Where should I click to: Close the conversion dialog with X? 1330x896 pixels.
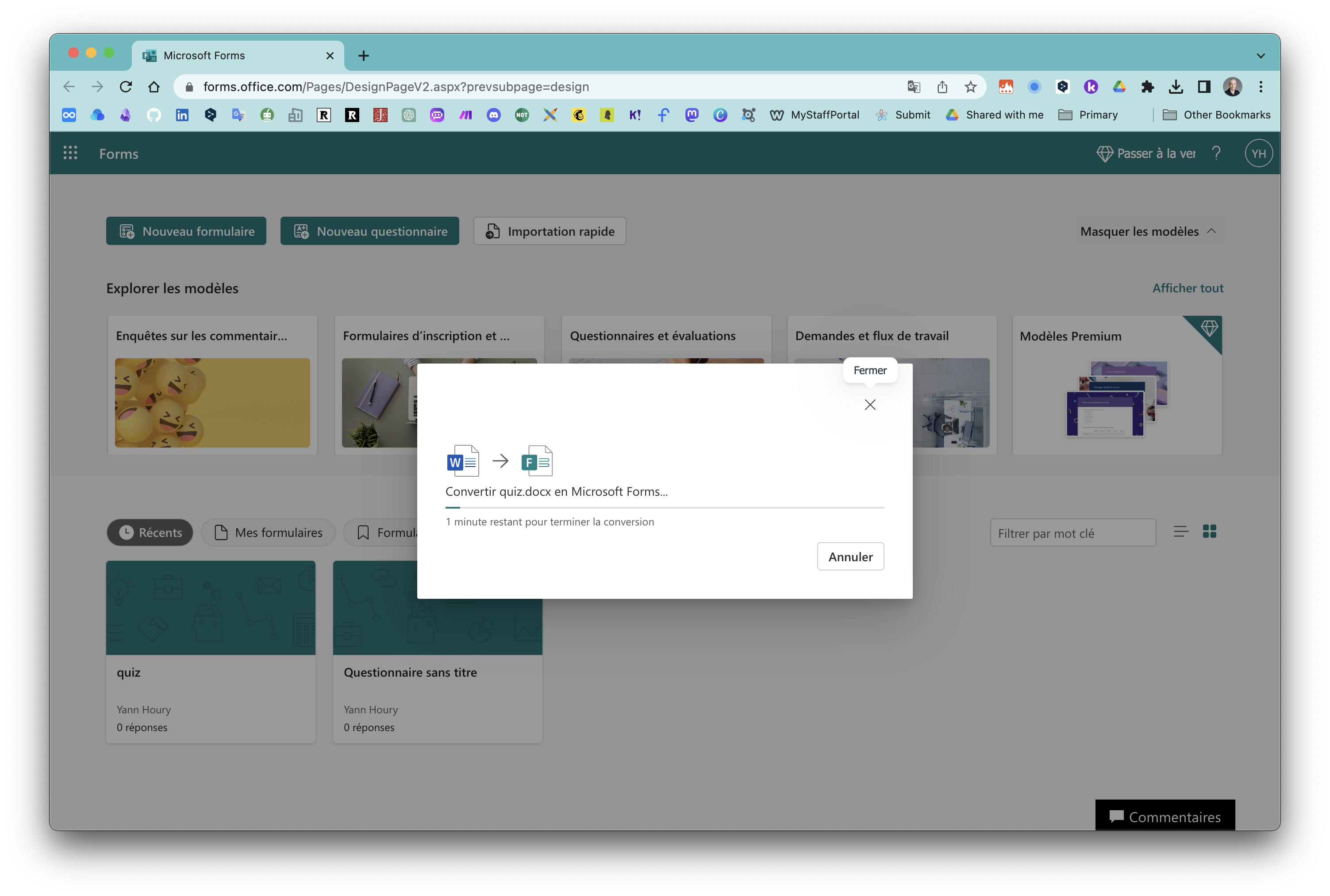tap(870, 404)
